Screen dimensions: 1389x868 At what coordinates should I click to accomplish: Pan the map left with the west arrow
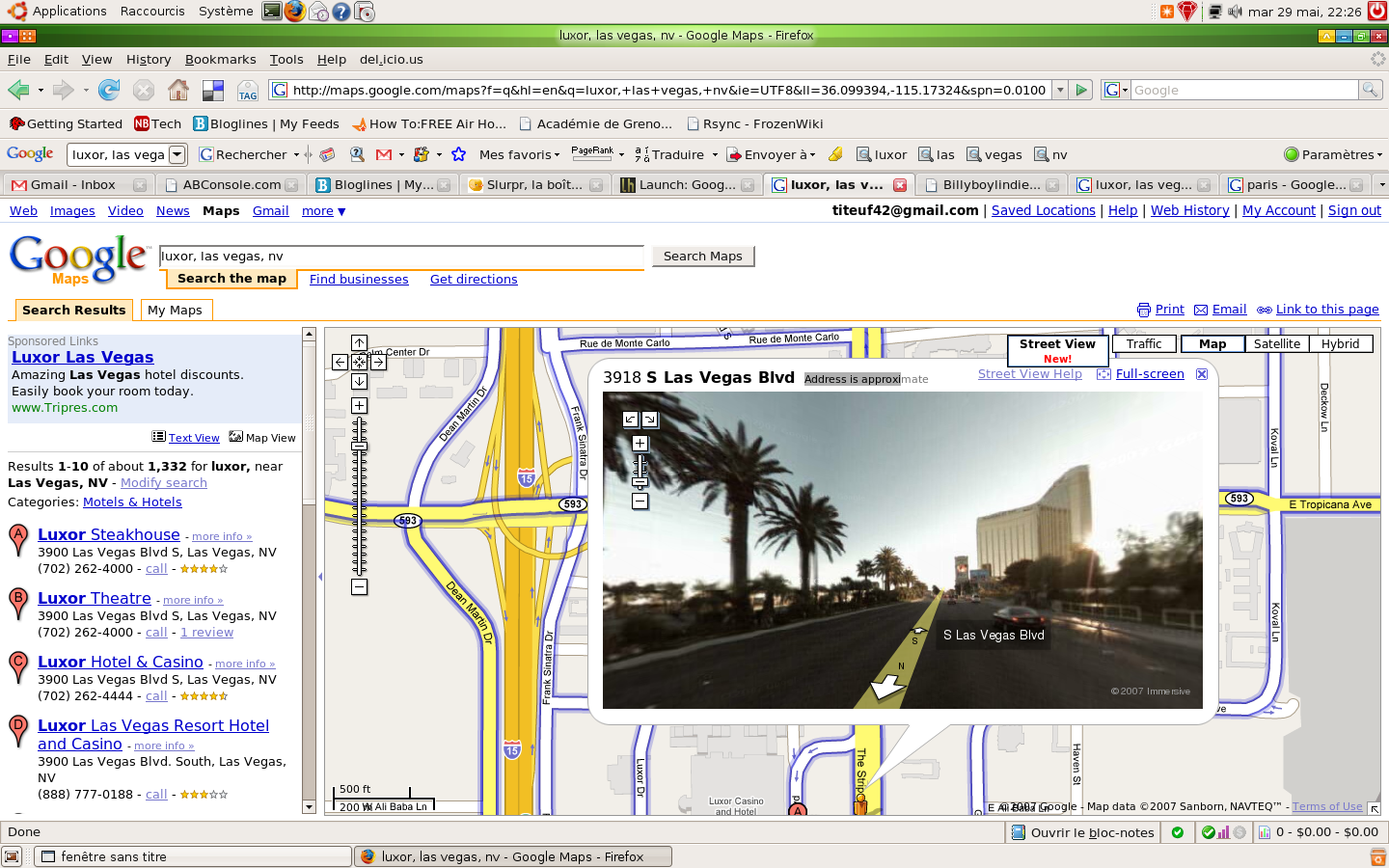pos(340,362)
